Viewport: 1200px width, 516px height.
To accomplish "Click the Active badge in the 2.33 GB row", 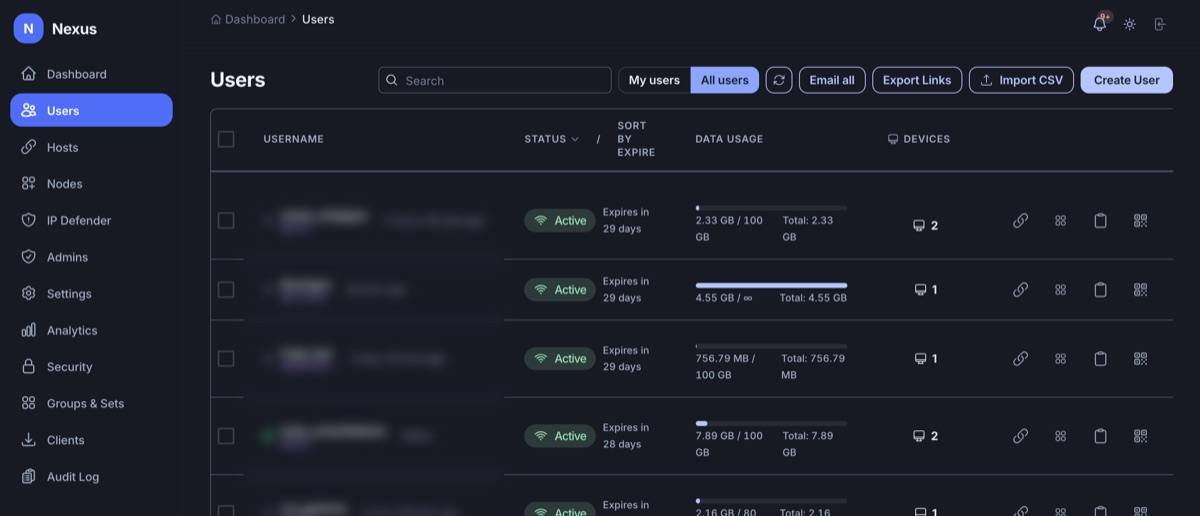I will pos(560,220).
